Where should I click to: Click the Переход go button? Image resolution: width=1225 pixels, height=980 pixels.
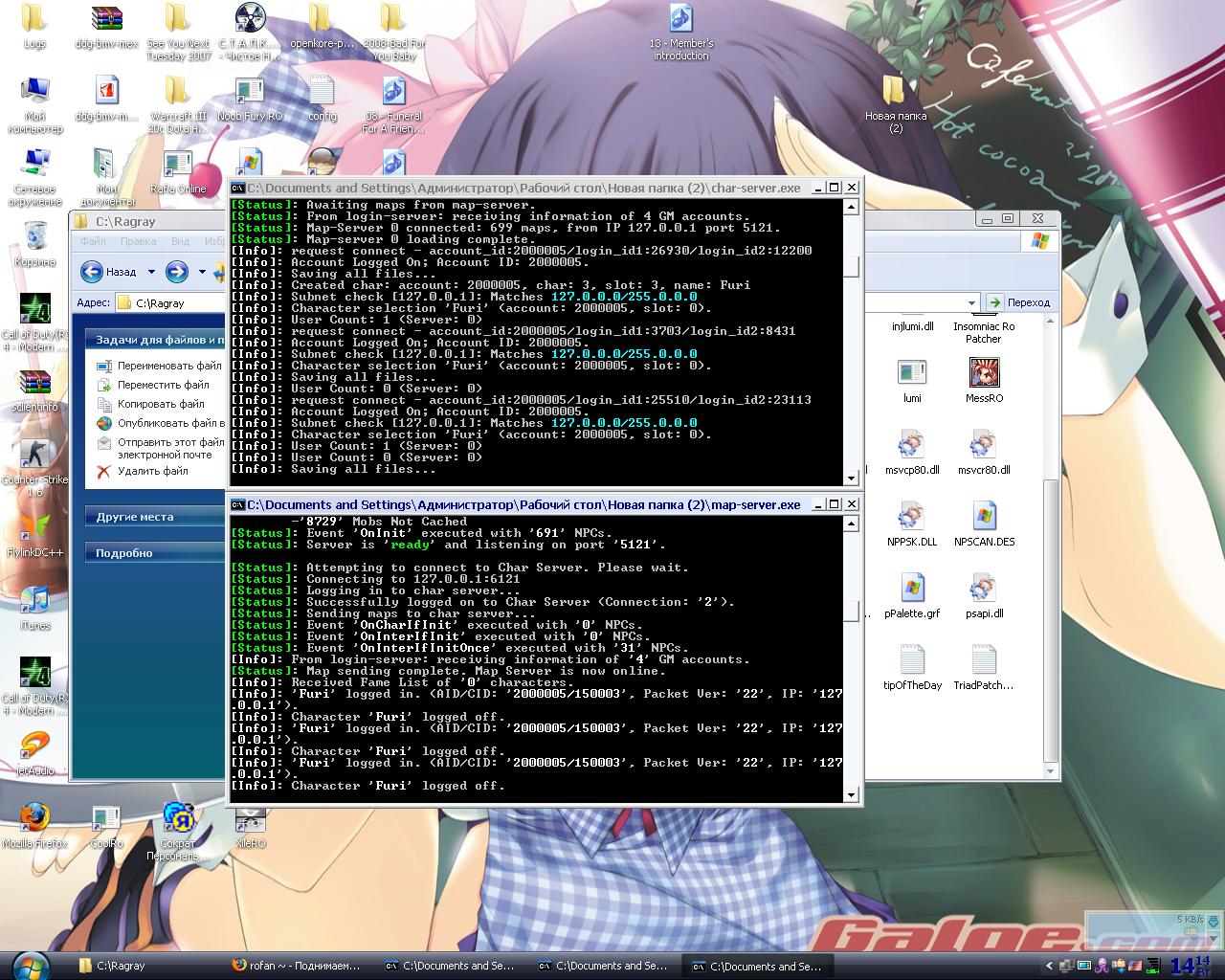point(1019,302)
